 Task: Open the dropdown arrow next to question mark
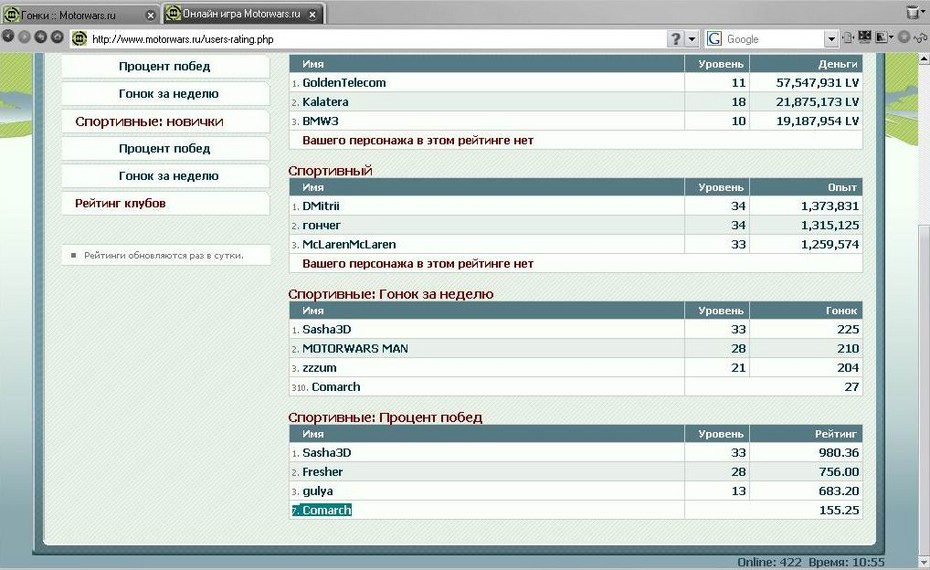point(692,39)
